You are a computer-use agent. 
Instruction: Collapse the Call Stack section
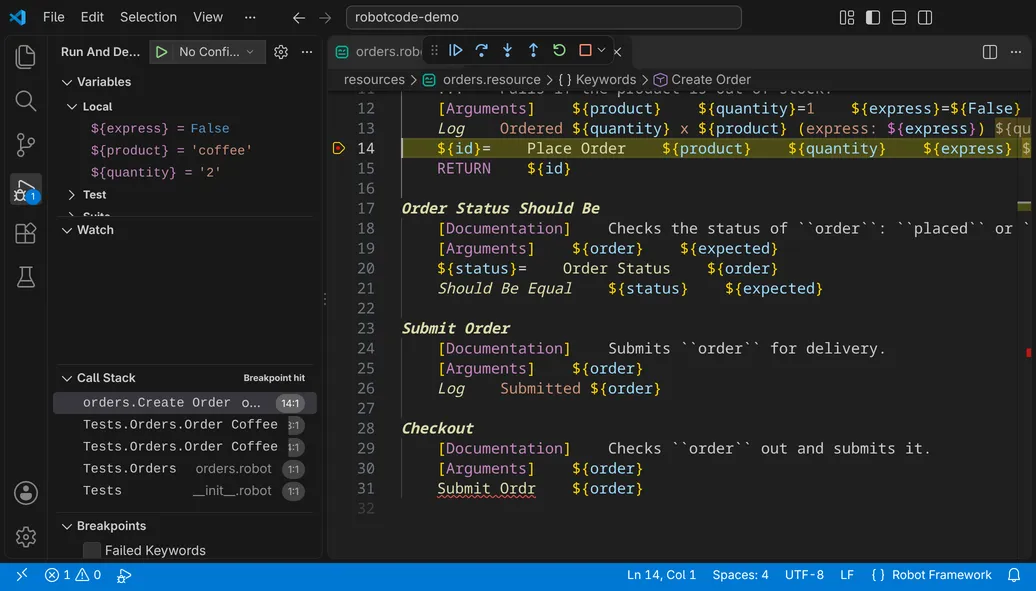[x=67, y=378]
